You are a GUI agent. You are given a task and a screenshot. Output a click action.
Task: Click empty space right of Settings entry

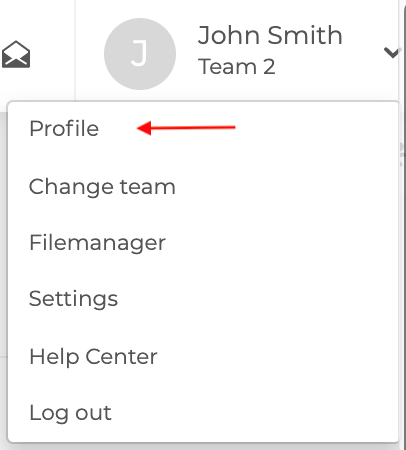coord(257,299)
